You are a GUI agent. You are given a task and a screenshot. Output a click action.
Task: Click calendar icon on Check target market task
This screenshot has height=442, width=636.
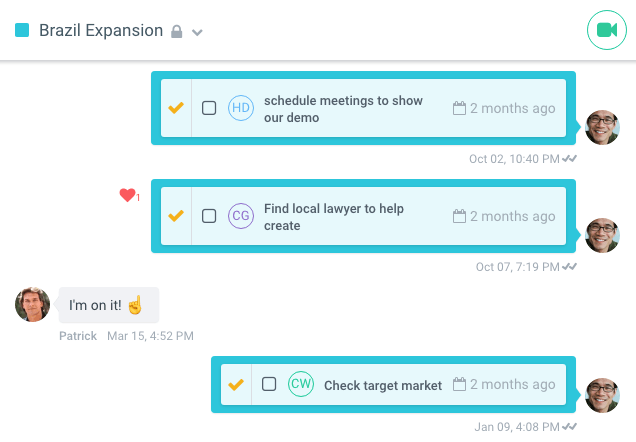coord(460,385)
